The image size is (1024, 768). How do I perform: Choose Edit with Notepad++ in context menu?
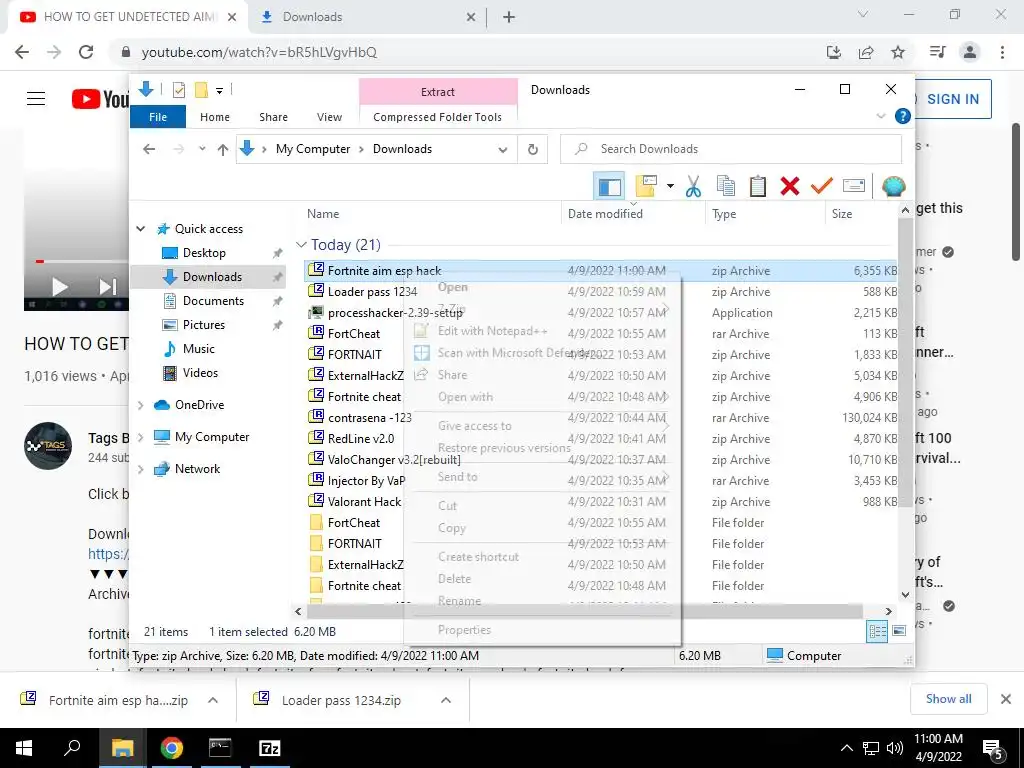pos(492,331)
